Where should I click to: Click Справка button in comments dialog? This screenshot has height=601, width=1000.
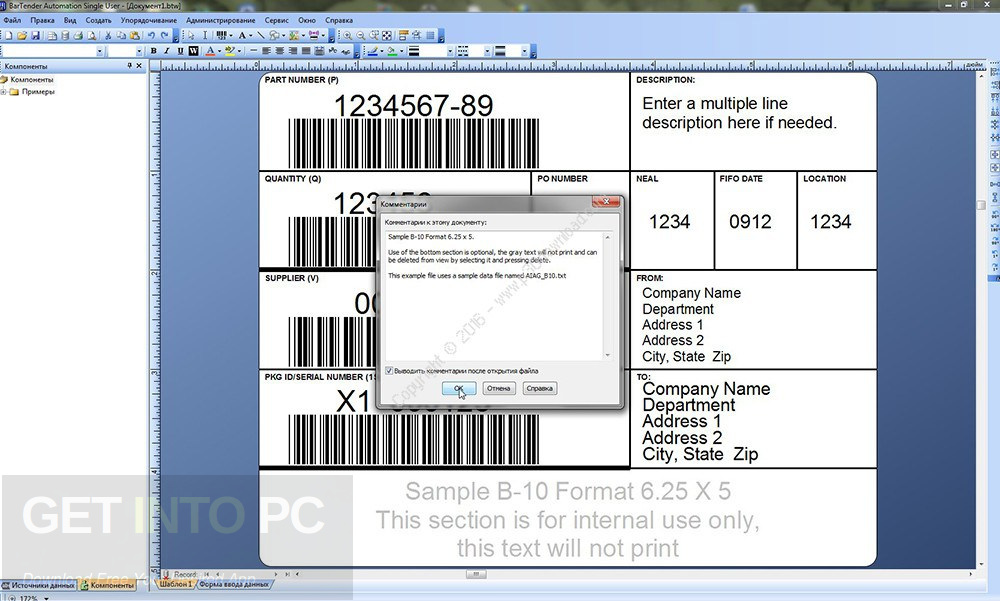coord(540,388)
